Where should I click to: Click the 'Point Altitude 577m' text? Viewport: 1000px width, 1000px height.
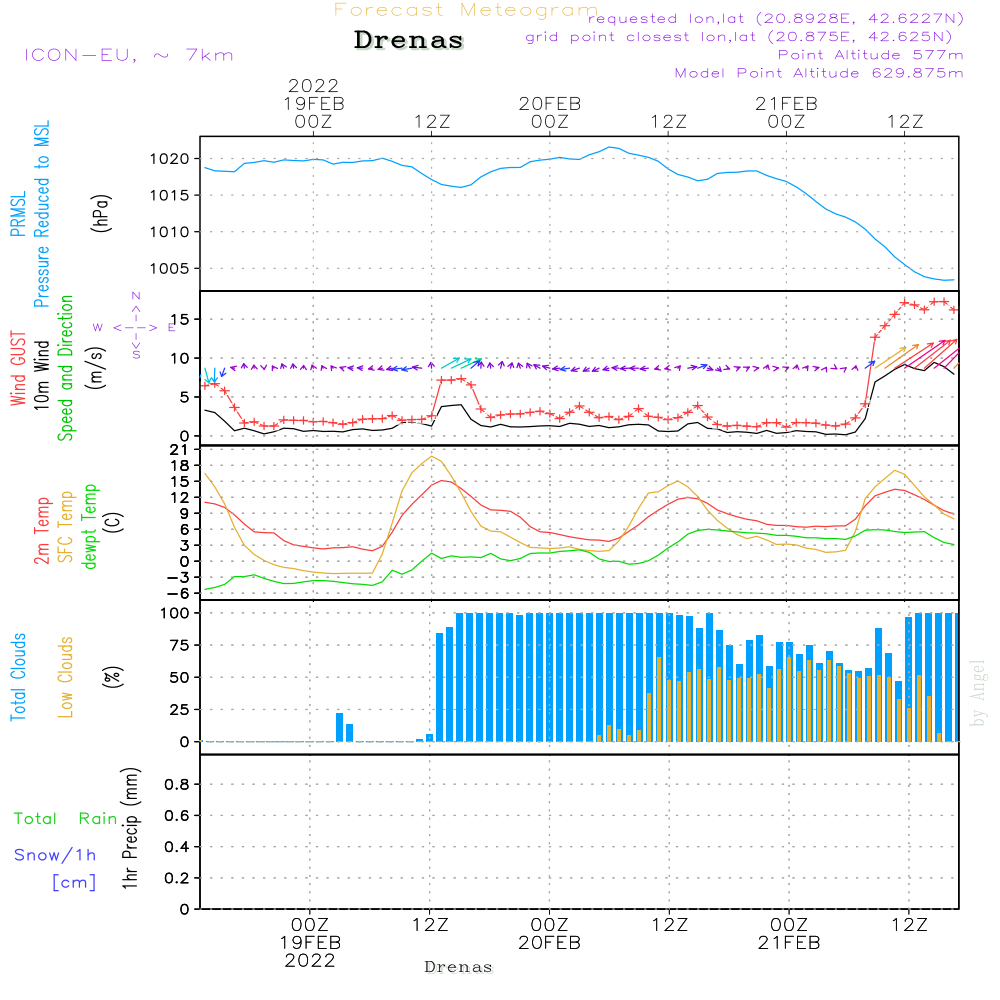[x=871, y=55]
